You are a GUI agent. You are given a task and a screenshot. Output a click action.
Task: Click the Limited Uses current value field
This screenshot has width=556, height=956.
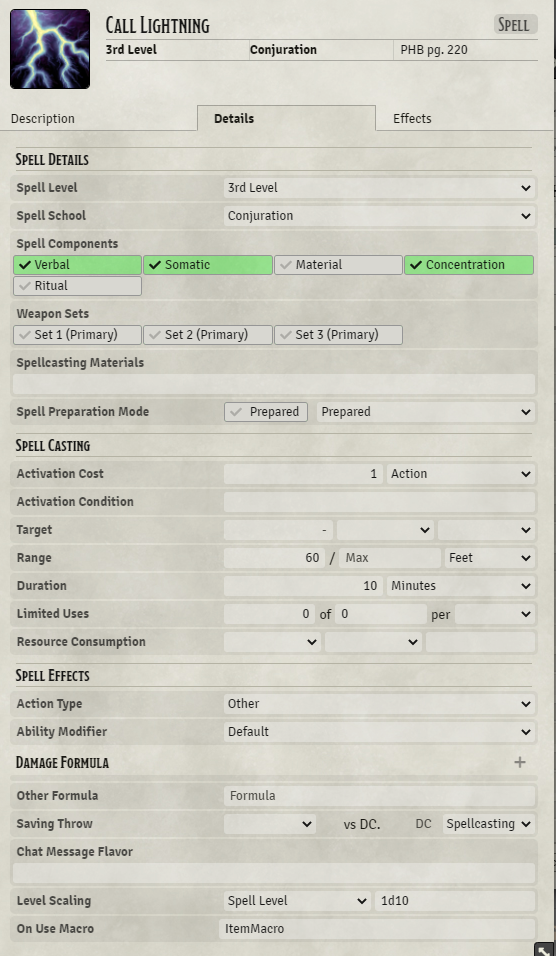click(269, 614)
